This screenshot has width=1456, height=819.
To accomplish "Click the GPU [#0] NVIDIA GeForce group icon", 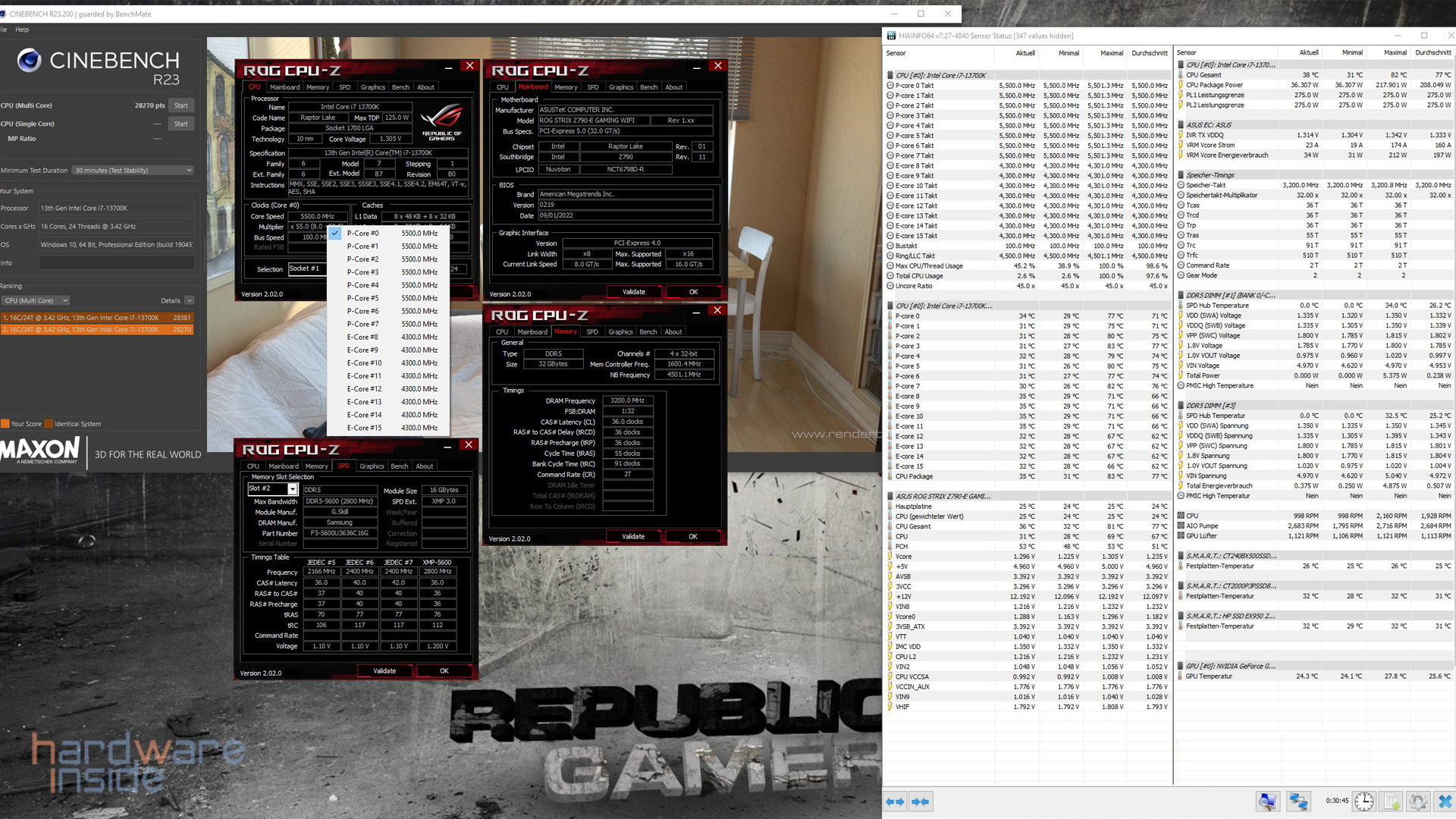I will click(x=1181, y=667).
